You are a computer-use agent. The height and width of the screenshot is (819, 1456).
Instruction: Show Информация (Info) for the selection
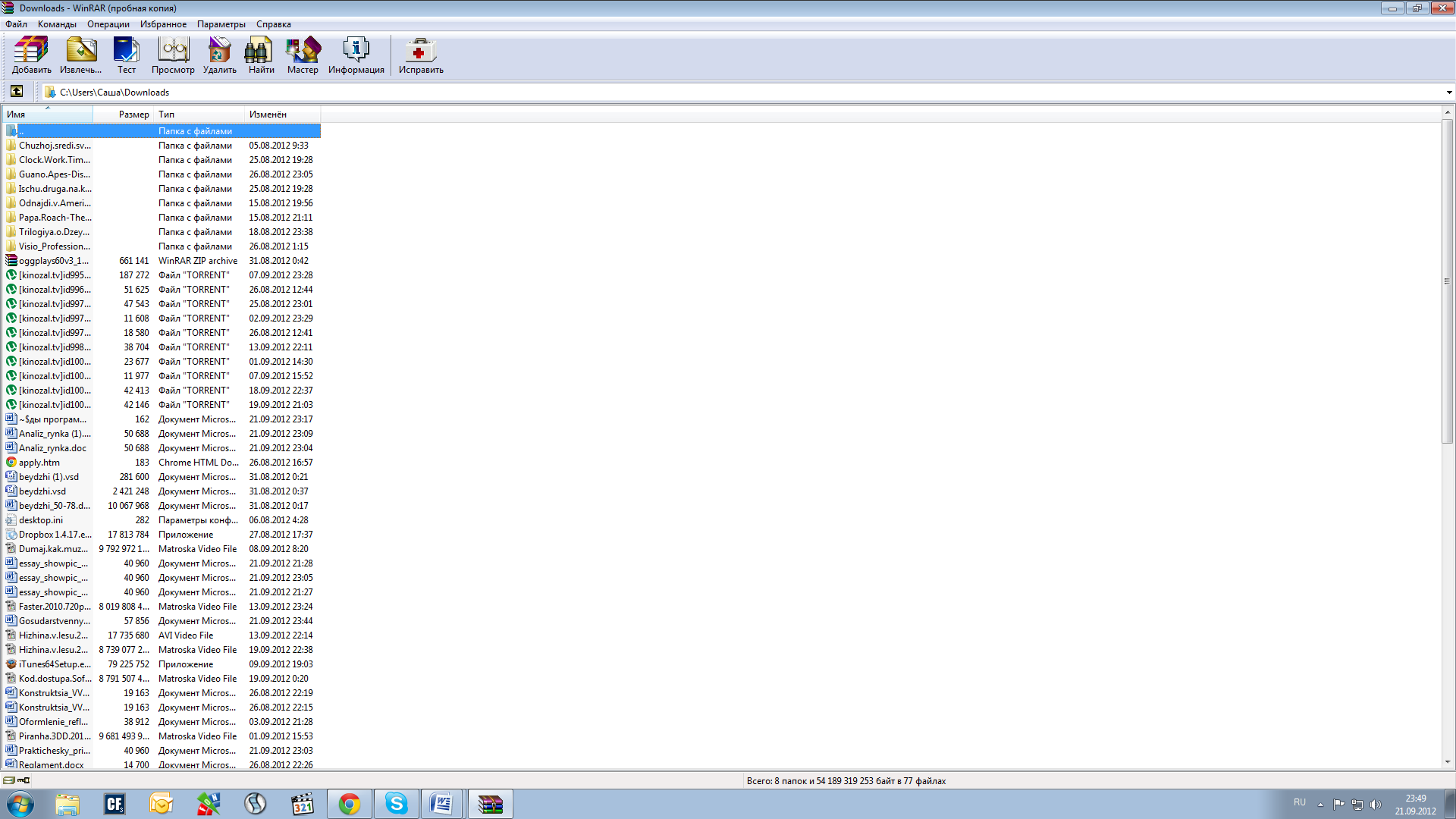[x=356, y=56]
